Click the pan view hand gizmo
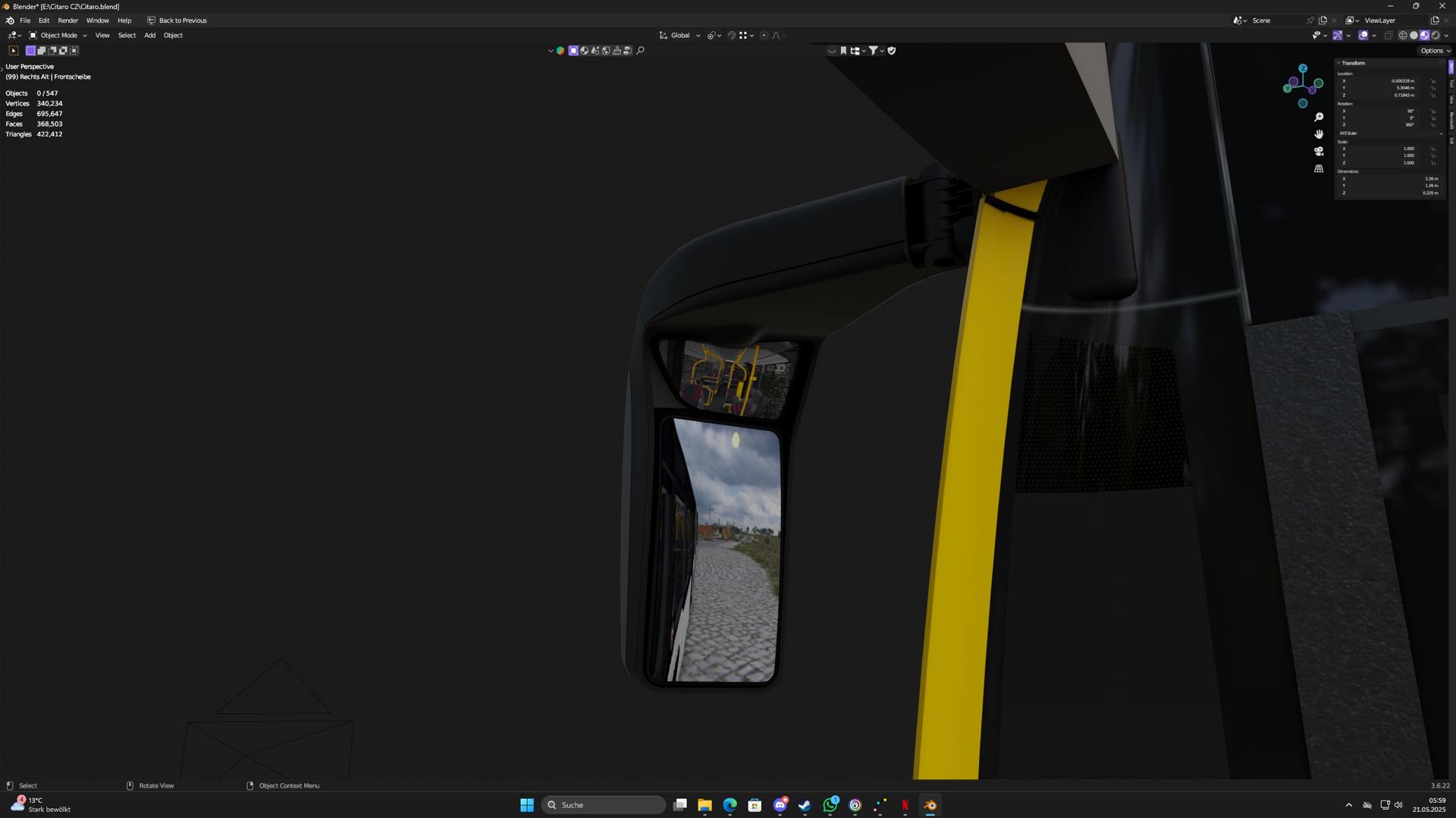1456x818 pixels. tap(1319, 134)
